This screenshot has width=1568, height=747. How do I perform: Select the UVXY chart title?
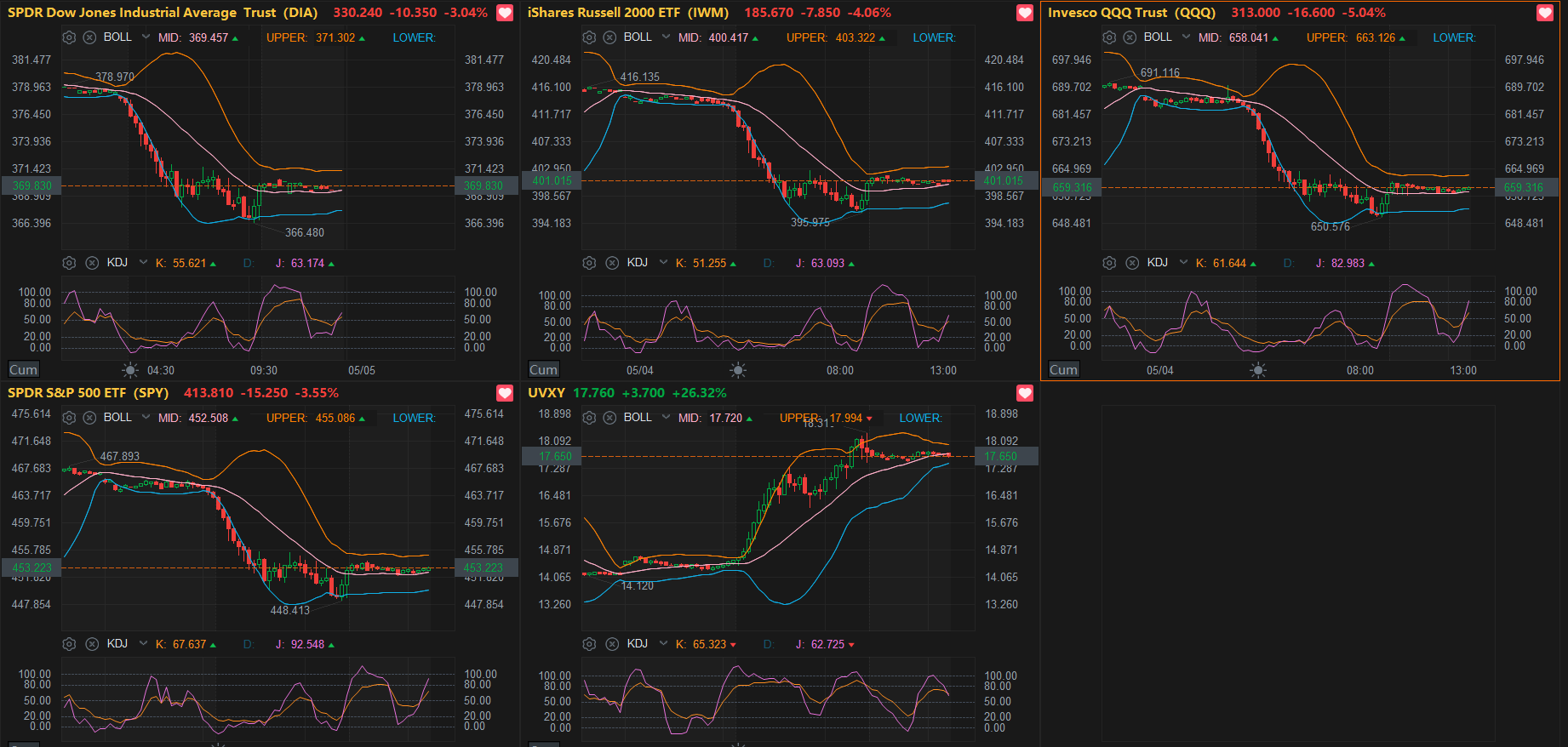(x=547, y=393)
